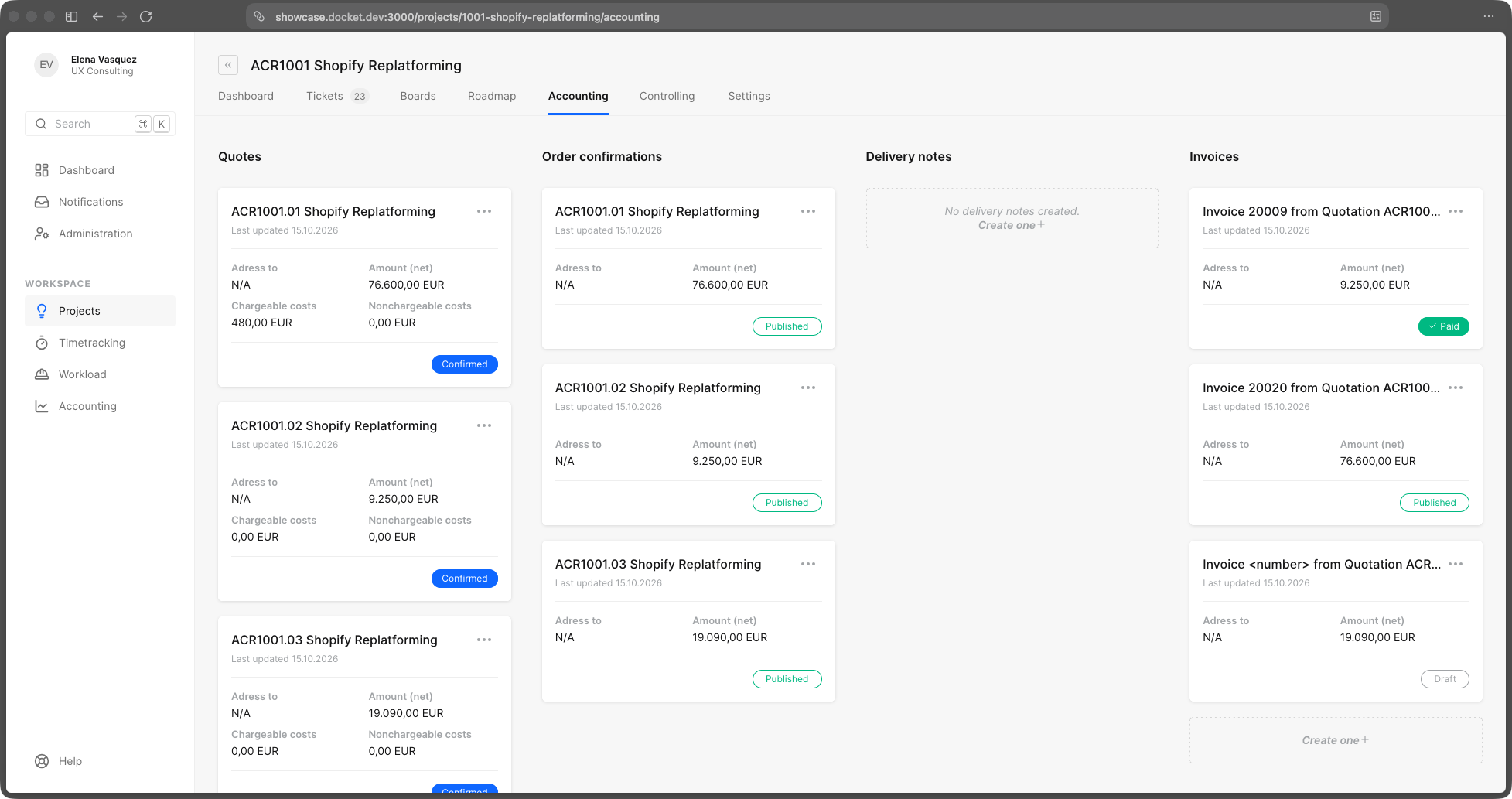Create a new invoice via Create one
The image size is (1512, 799).
(x=1336, y=740)
